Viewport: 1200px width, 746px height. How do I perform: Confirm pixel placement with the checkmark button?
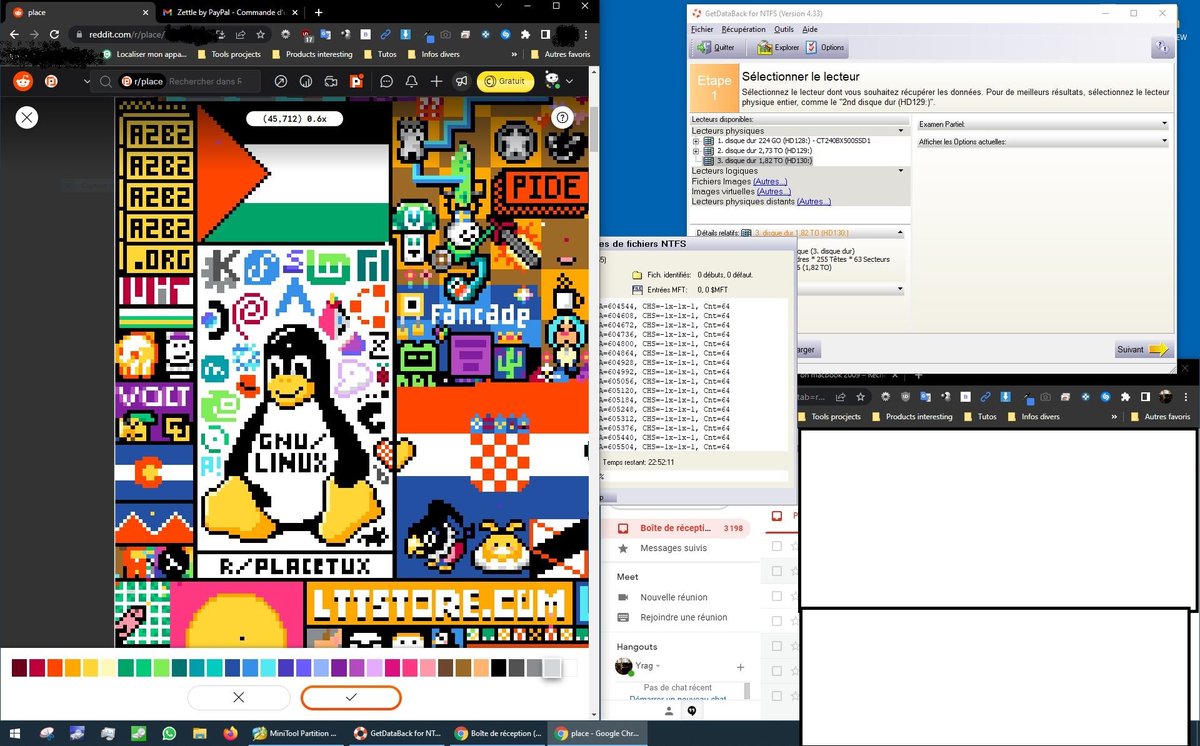tap(351, 697)
